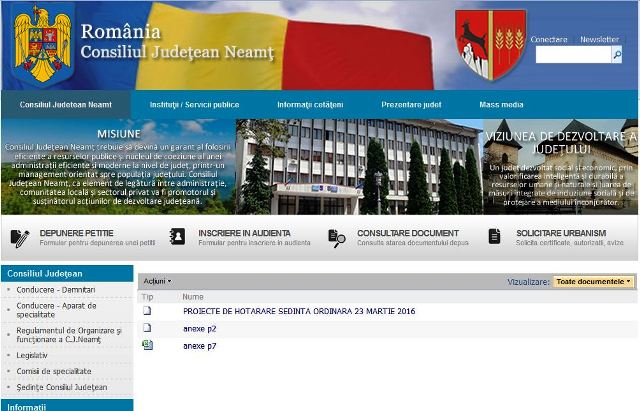This screenshot has width=640, height=411.
Task: Open Mass media menu
Action: pos(501,104)
